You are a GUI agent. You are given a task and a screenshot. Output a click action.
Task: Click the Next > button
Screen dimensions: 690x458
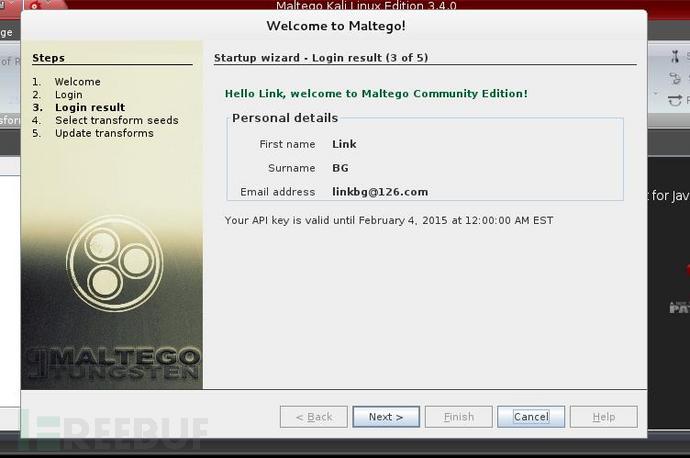coord(386,417)
